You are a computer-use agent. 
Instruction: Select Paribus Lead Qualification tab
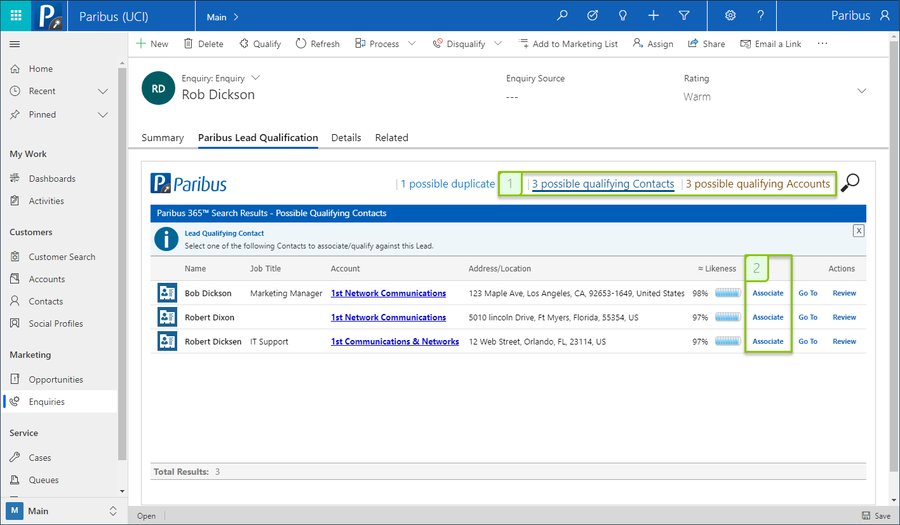click(258, 138)
